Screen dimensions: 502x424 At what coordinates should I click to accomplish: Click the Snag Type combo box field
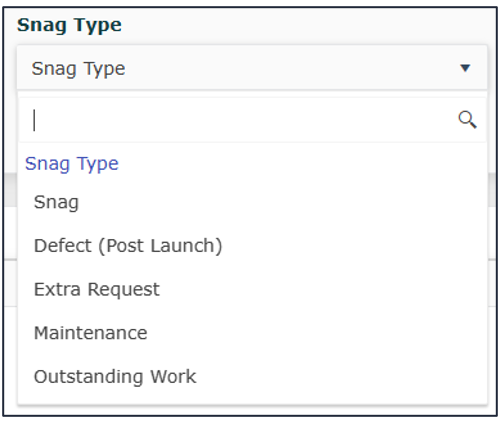click(x=252, y=68)
